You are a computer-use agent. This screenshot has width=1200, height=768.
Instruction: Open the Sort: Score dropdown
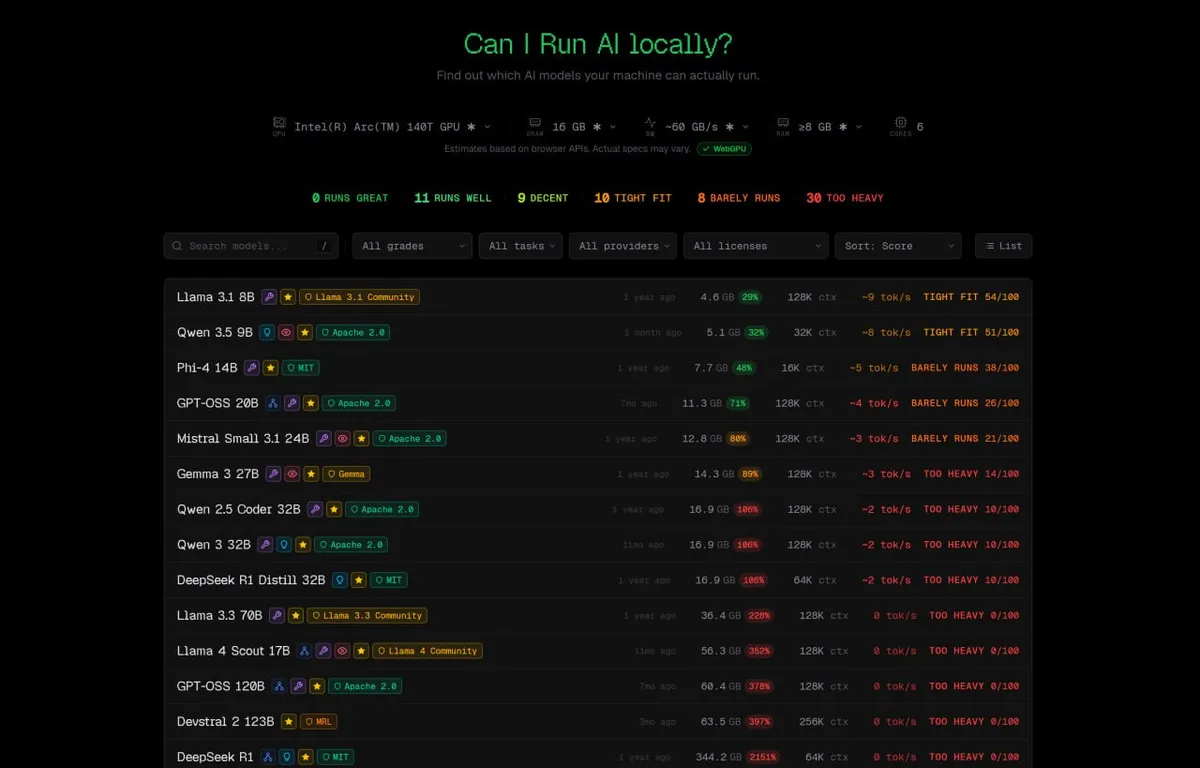(897, 245)
